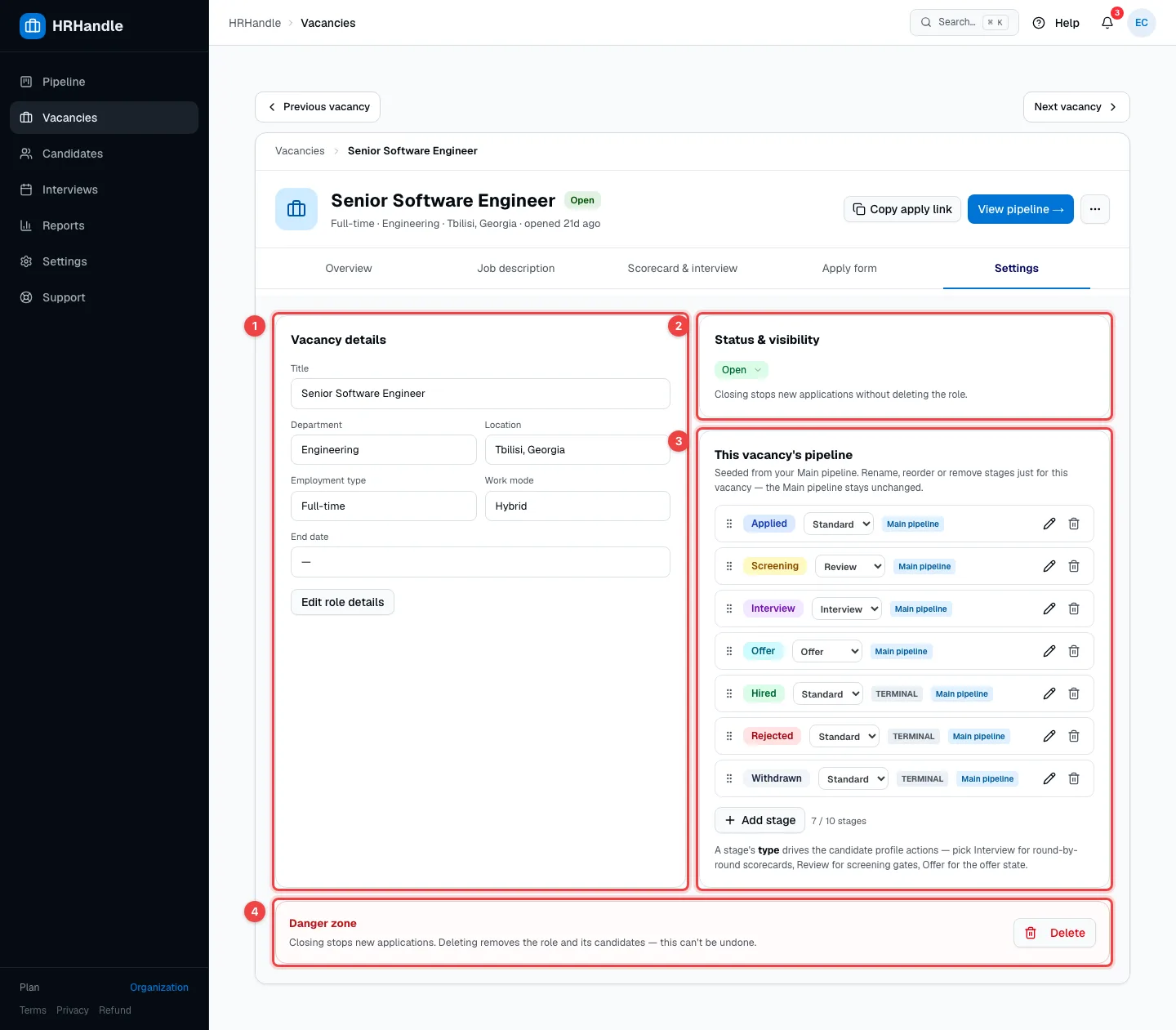Rename the Hired stage with pencil icon

click(x=1049, y=693)
